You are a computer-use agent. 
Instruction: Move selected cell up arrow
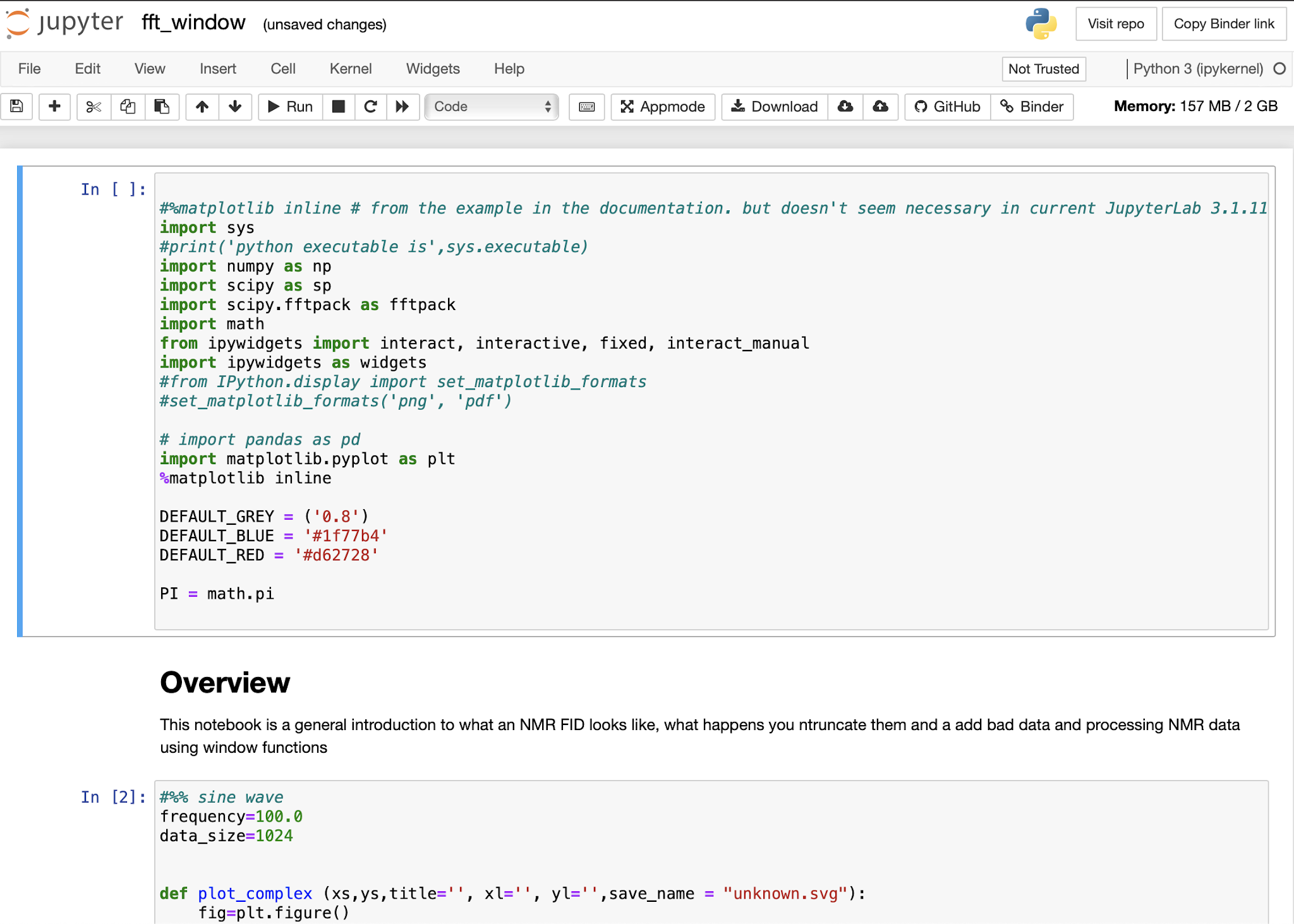(x=202, y=106)
